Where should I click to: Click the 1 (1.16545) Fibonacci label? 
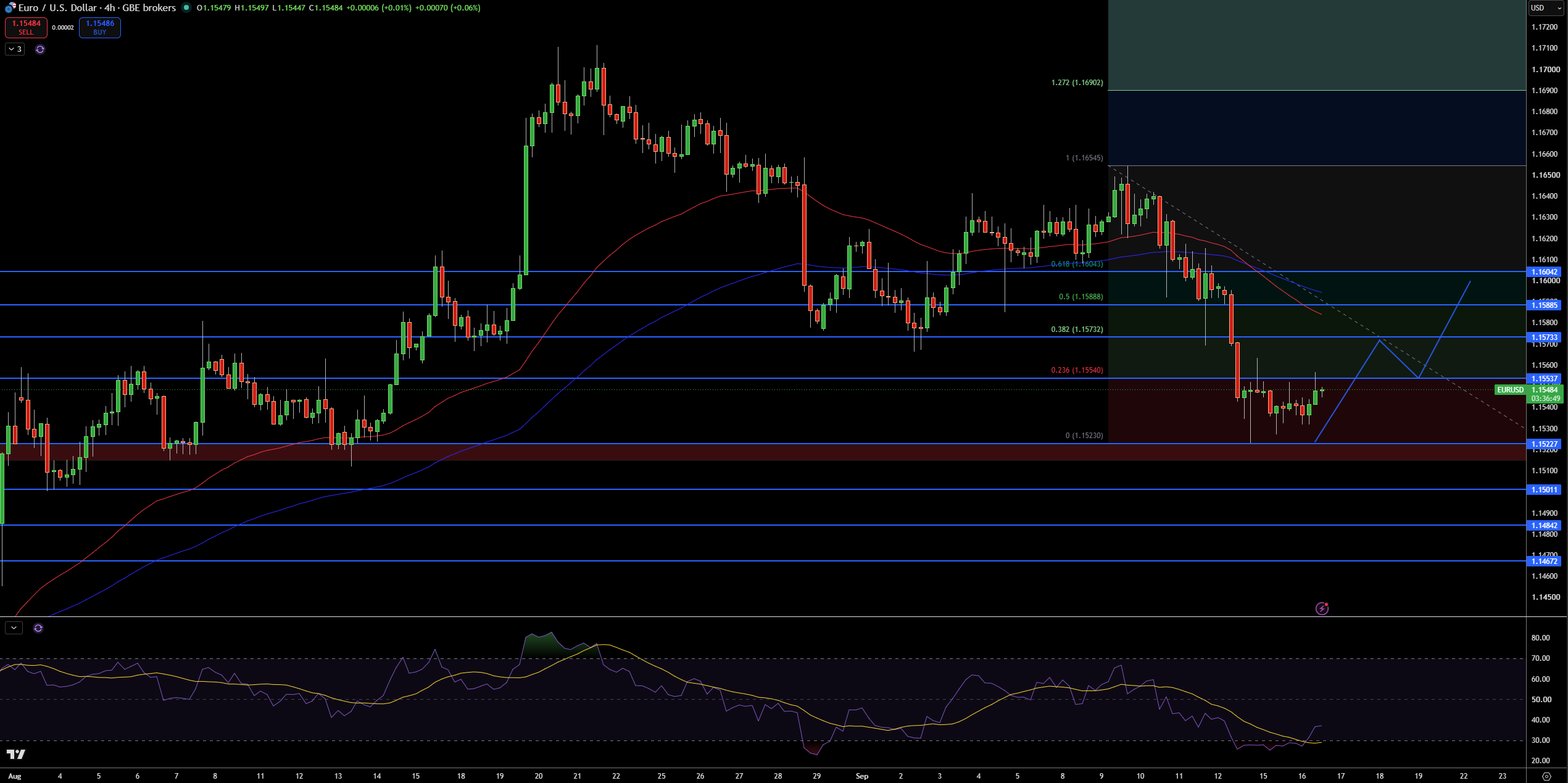[1084, 158]
